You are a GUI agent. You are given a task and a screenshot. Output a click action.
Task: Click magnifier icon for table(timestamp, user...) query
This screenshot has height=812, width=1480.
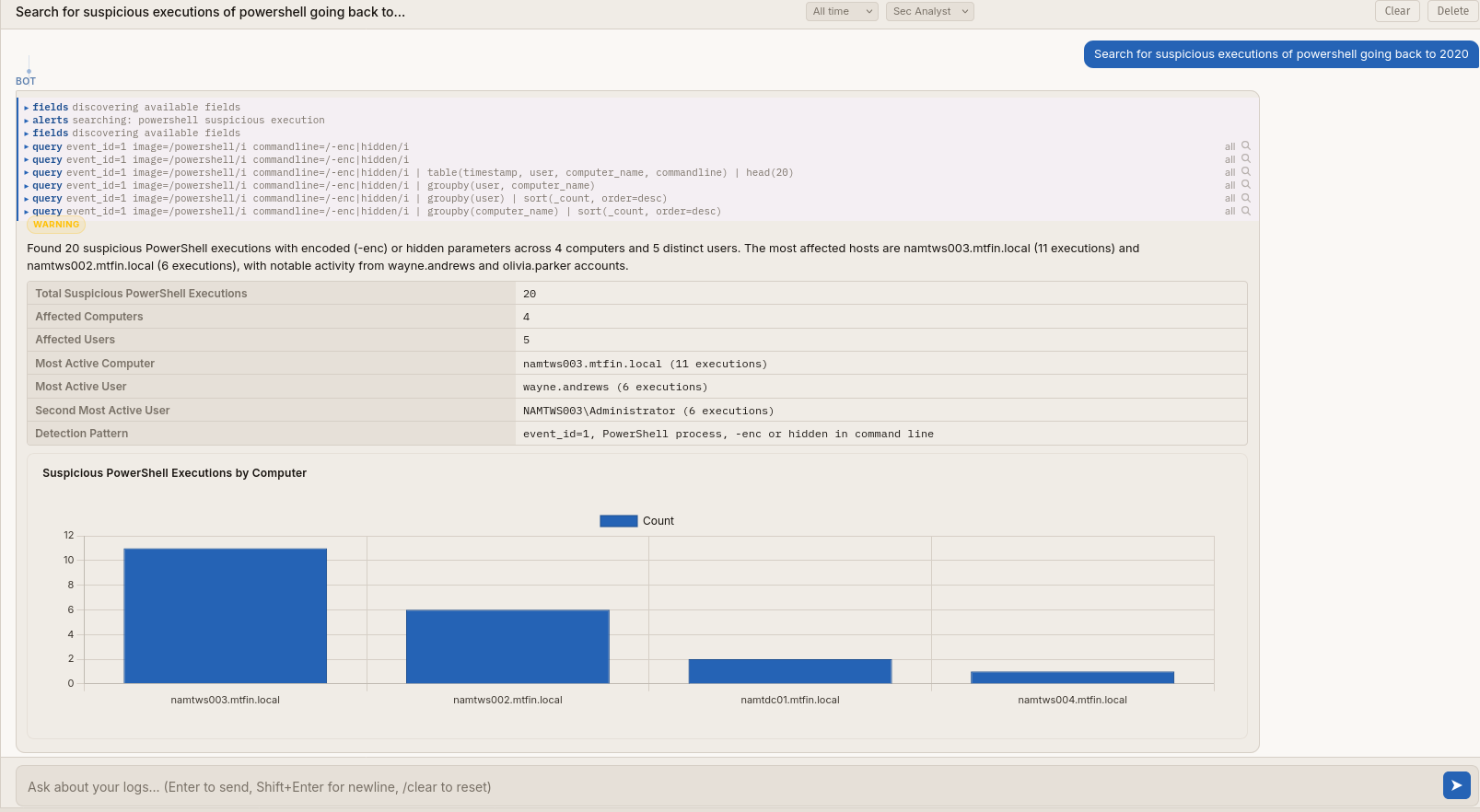1246,172
